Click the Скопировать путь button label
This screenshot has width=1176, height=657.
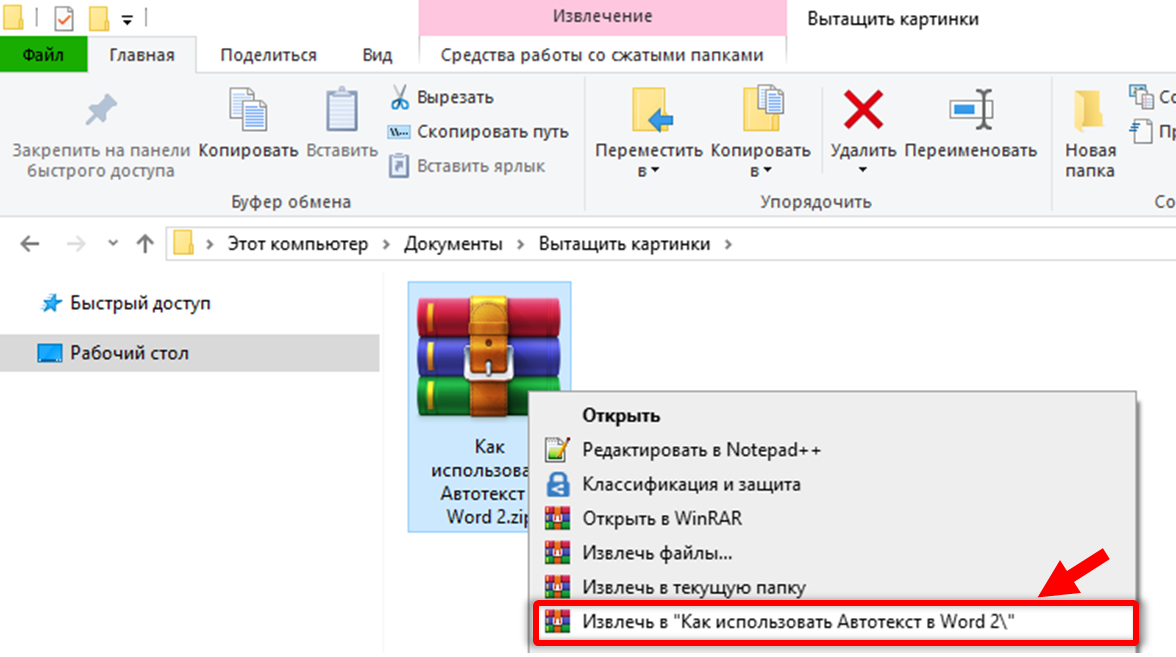[493, 132]
